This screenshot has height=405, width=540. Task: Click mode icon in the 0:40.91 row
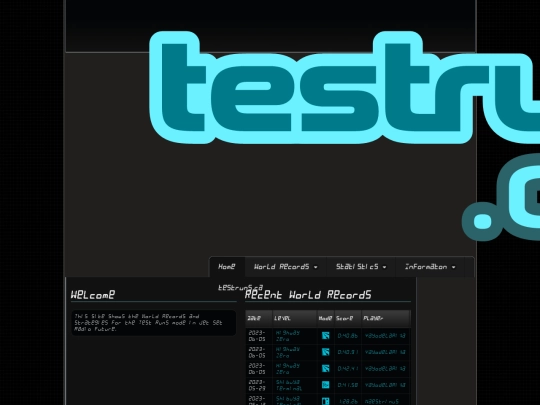(325, 352)
